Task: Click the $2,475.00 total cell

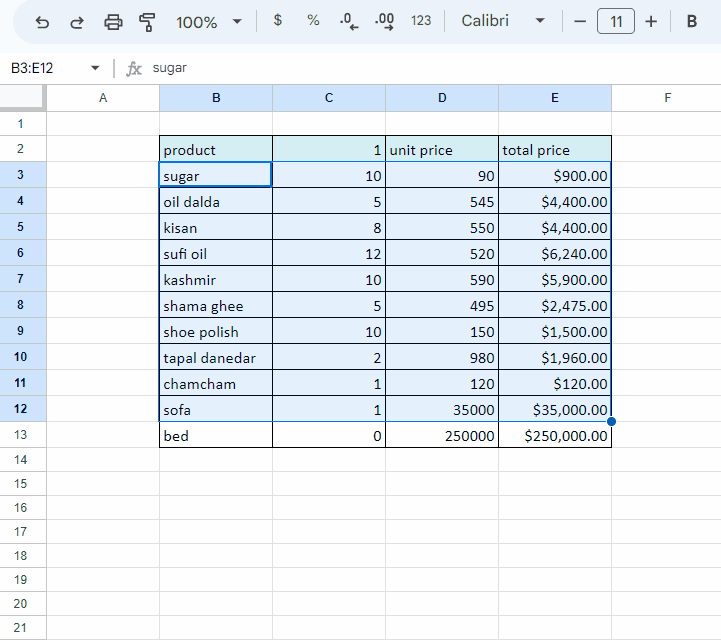Action: tap(555, 305)
